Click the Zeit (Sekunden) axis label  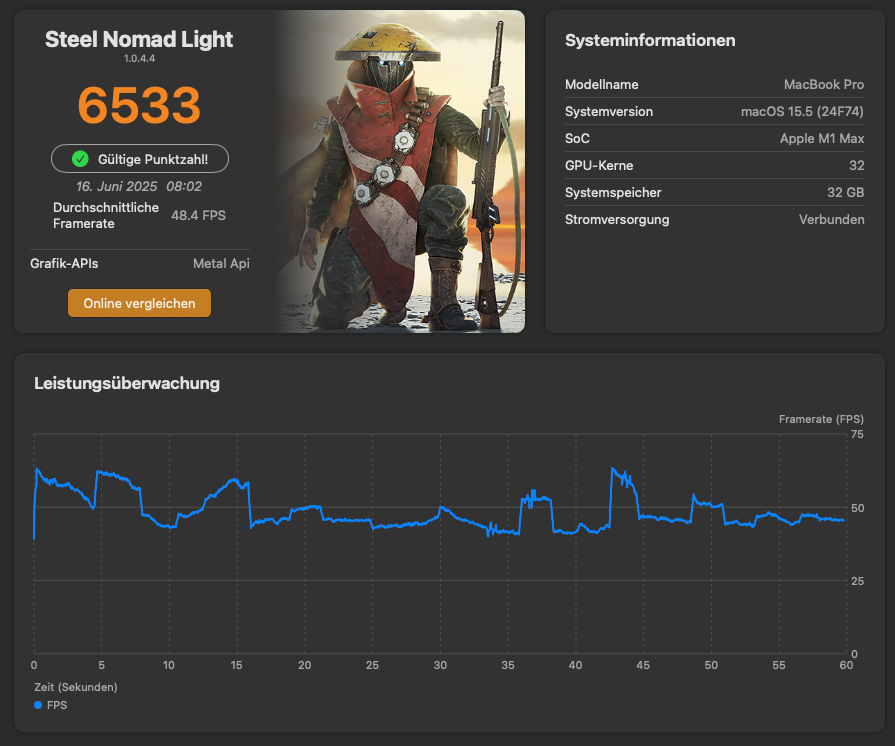pyautogui.click(x=76, y=687)
